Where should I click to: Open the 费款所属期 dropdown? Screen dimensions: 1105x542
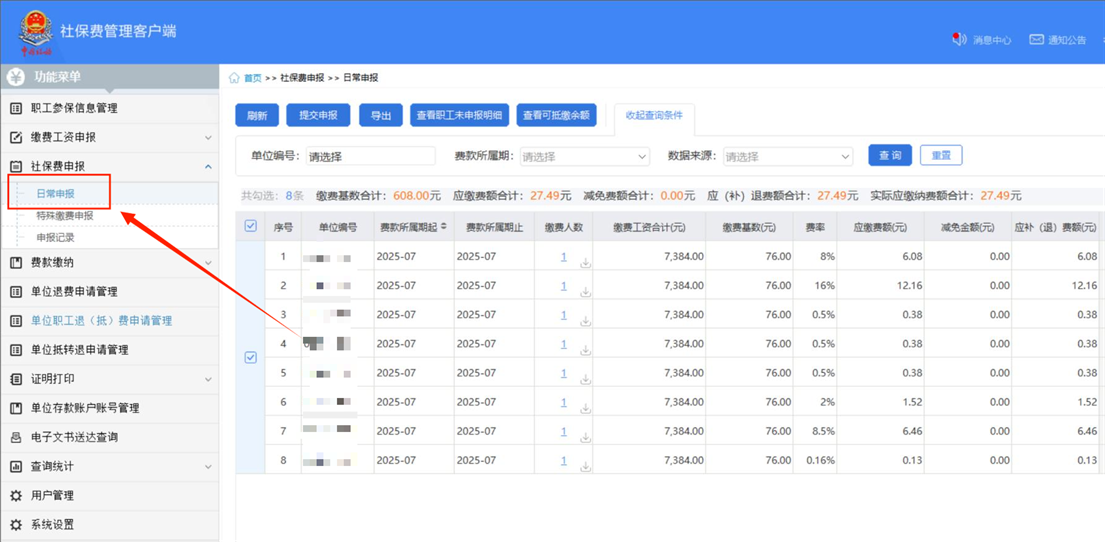pos(585,157)
